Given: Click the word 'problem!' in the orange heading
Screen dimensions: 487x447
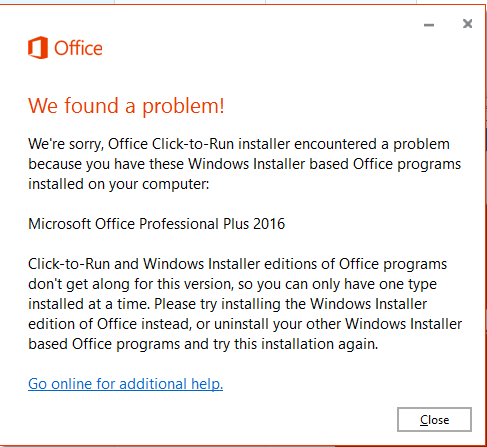Looking at the screenshot, I should point(183,107).
